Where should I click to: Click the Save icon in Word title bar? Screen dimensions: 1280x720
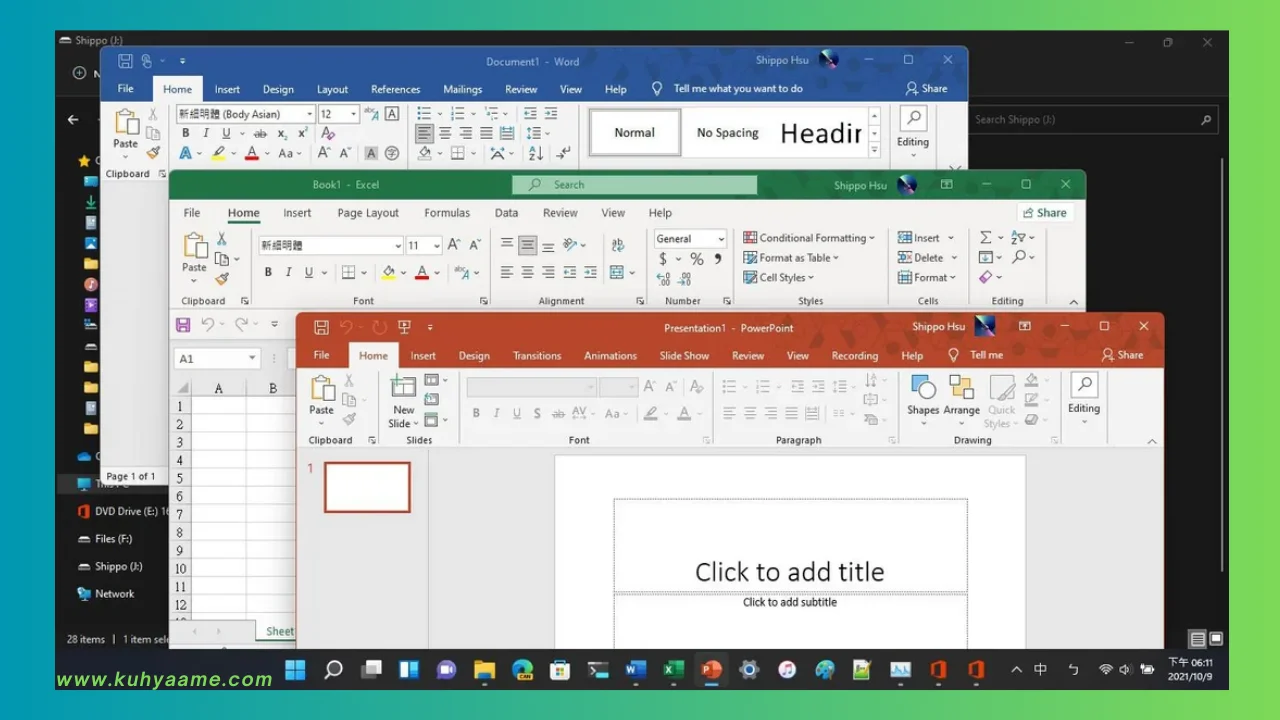(x=125, y=61)
